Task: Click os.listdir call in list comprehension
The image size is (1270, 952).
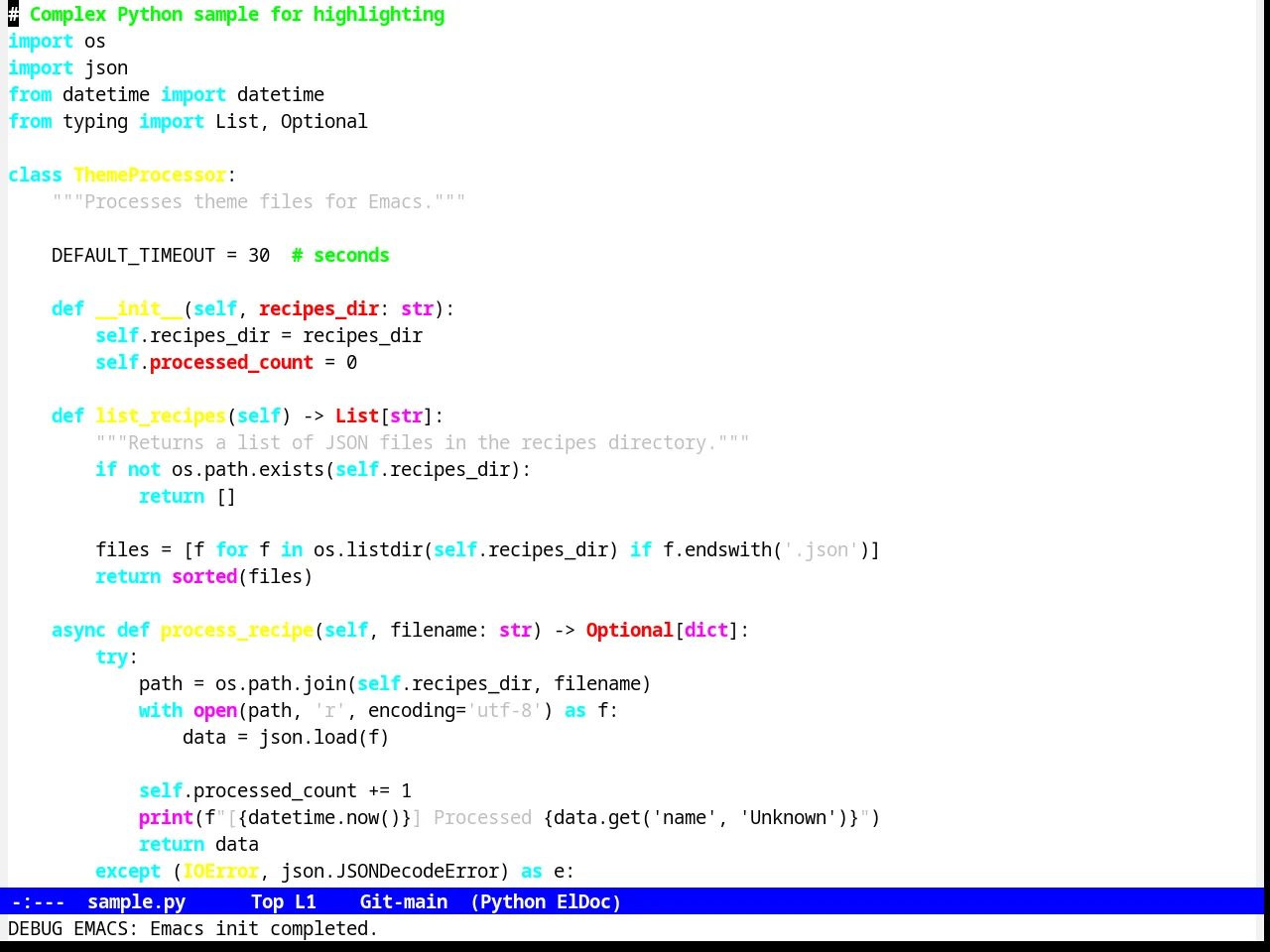Action: coord(368,549)
